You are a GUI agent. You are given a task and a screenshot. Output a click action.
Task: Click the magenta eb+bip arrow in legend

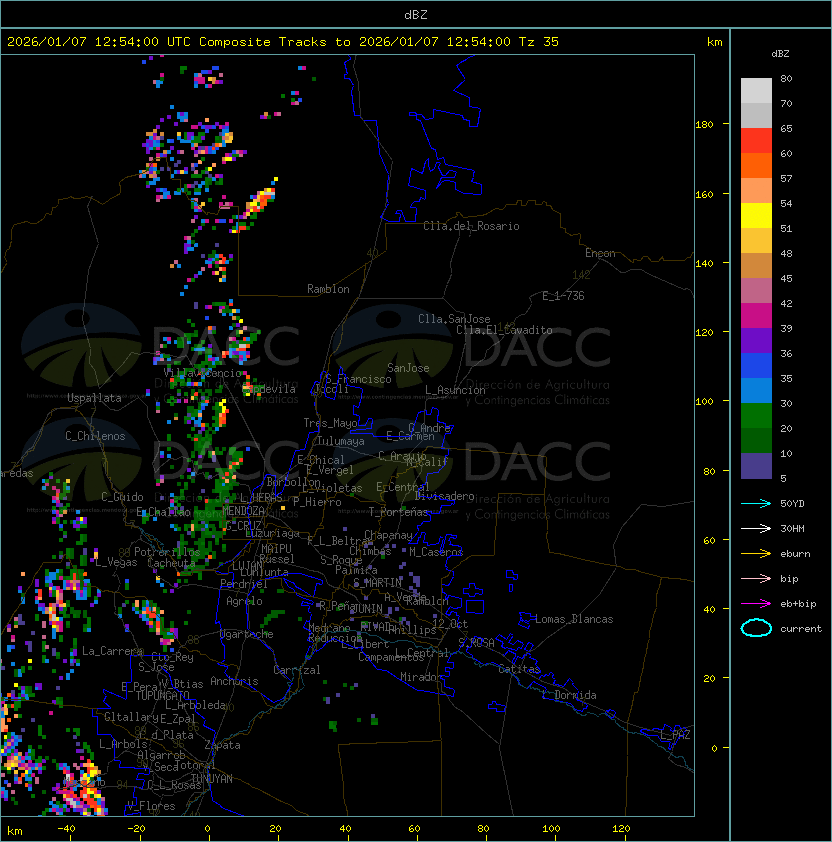(756, 604)
